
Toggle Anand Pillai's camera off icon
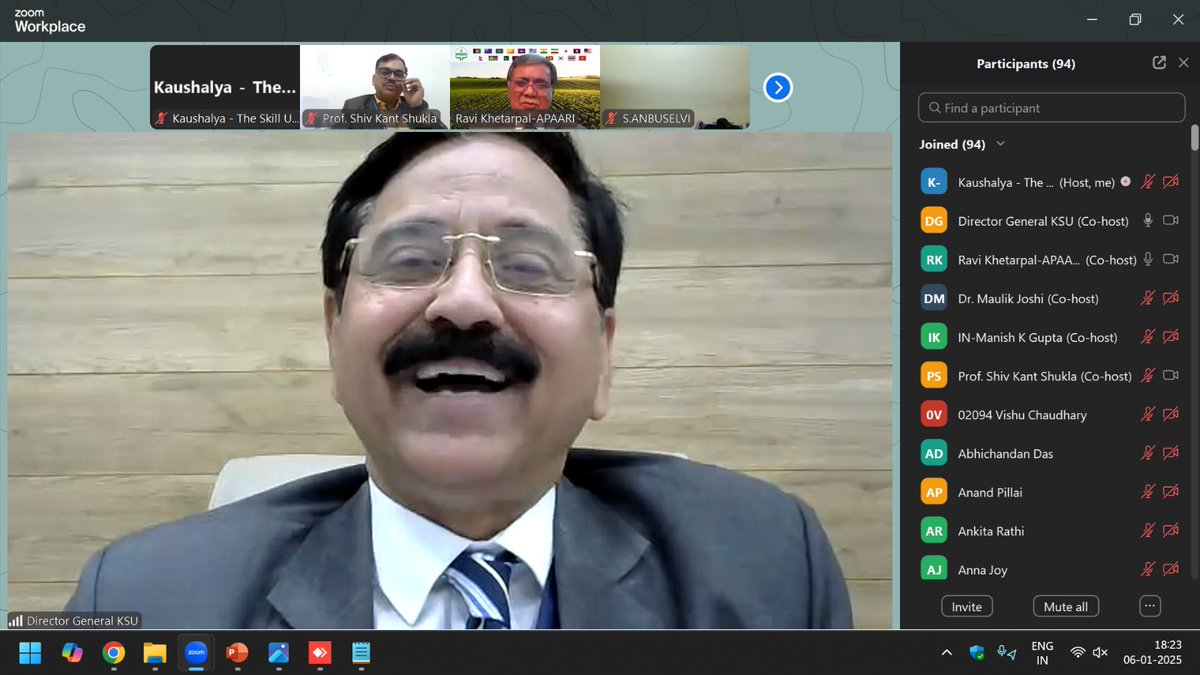click(1171, 492)
